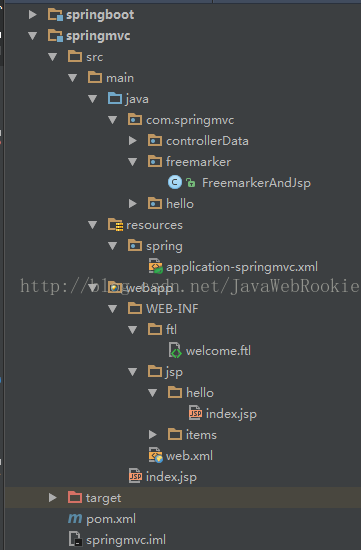Collapse the java source folder arrow
The width and height of the screenshot is (361, 550).
[x=93, y=99]
